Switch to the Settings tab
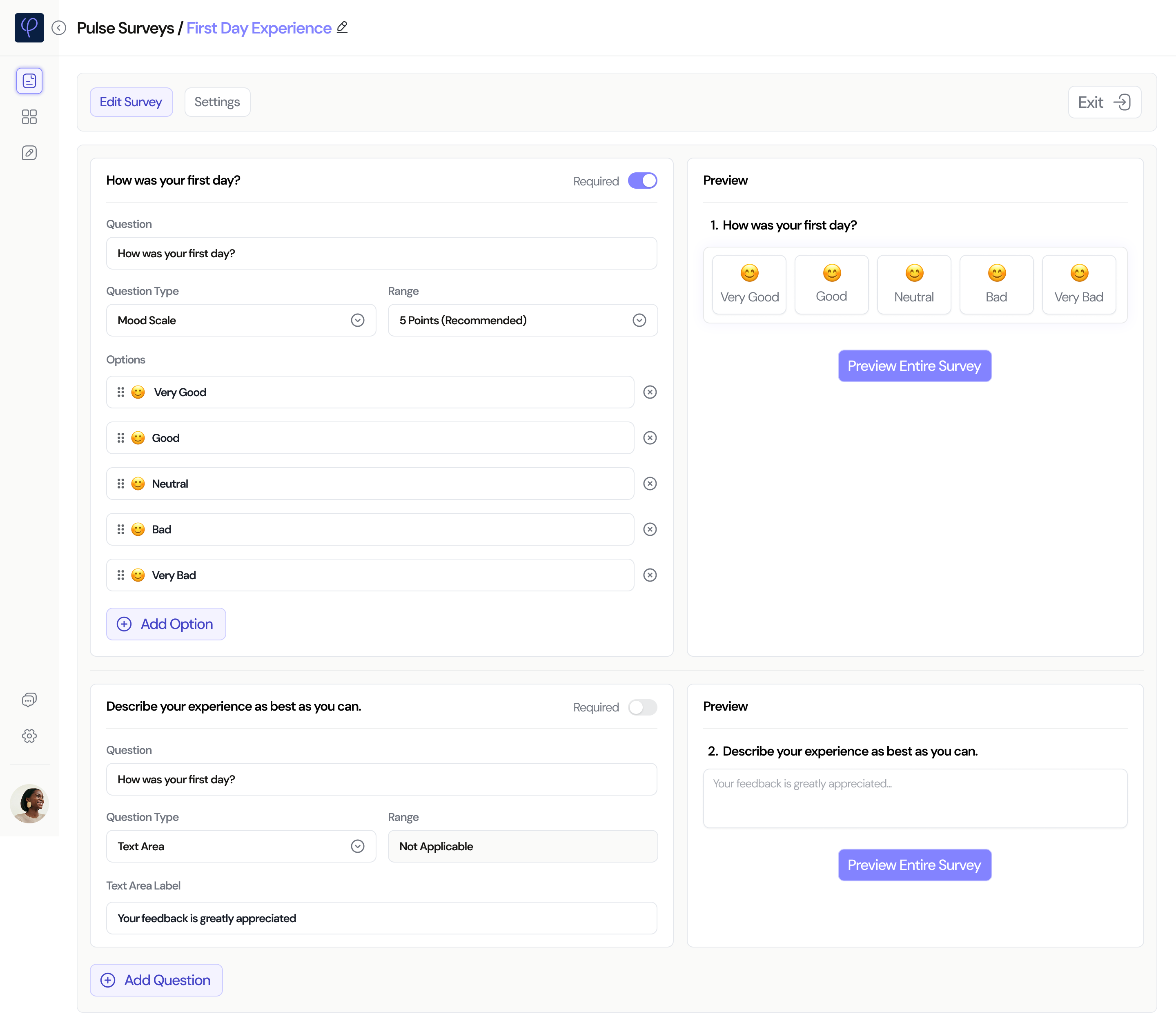Screen dimensions: 1176x1030 click(217, 103)
